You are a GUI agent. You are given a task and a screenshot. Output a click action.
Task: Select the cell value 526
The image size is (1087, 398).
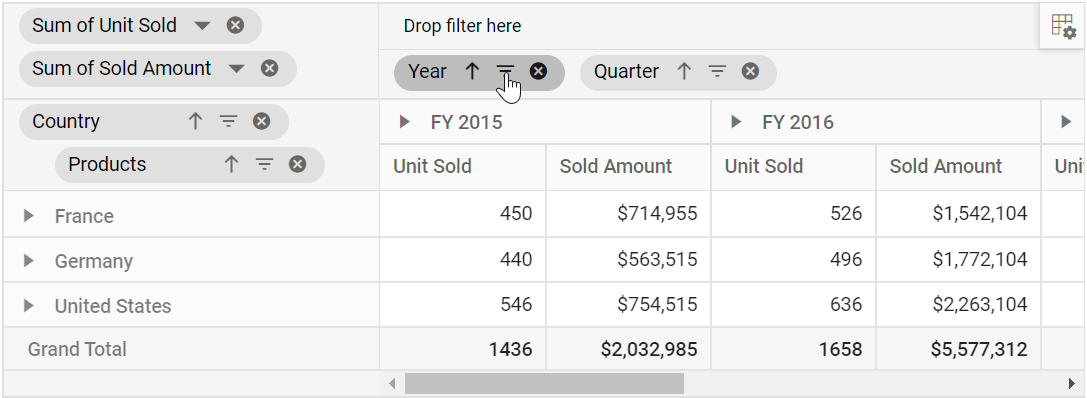tap(793, 214)
